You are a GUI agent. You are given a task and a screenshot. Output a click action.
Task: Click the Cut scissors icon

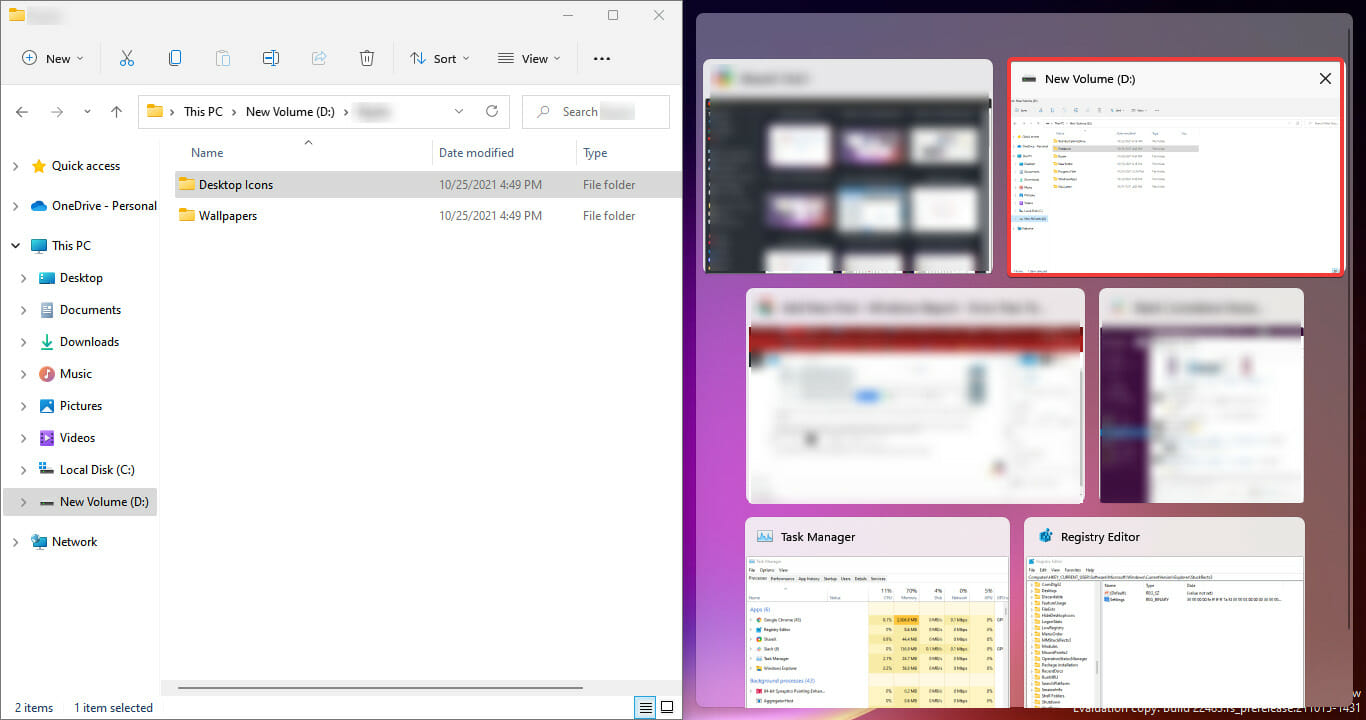pyautogui.click(x=127, y=59)
